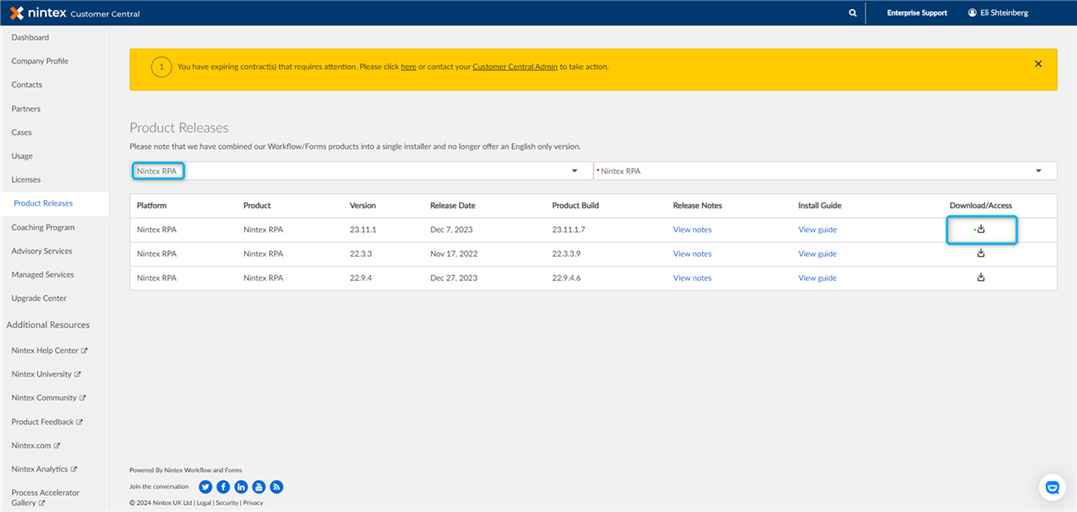
Task: Open the RSS feed icon in footer
Action: pyautogui.click(x=277, y=487)
